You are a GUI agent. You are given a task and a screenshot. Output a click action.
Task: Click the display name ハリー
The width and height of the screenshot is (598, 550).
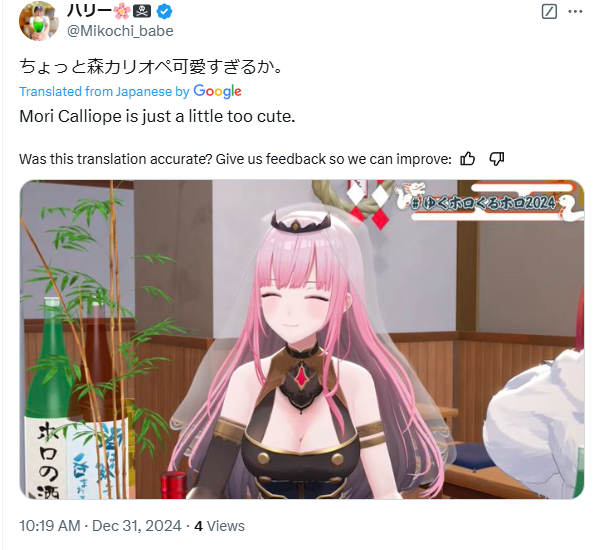(89, 11)
